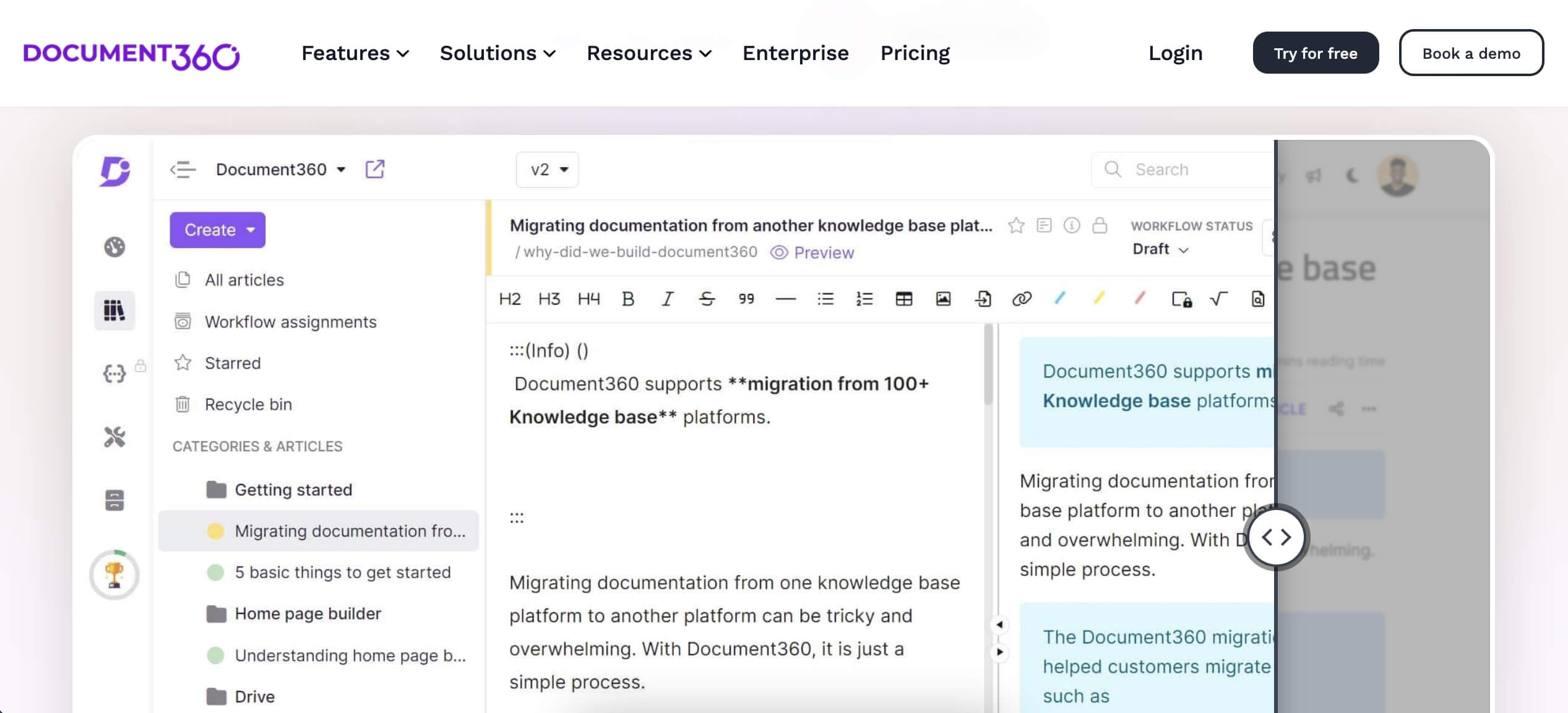This screenshot has width=1568, height=713.
Task: Open the Analytics dashboard icon in sidebar
Action: [114, 246]
